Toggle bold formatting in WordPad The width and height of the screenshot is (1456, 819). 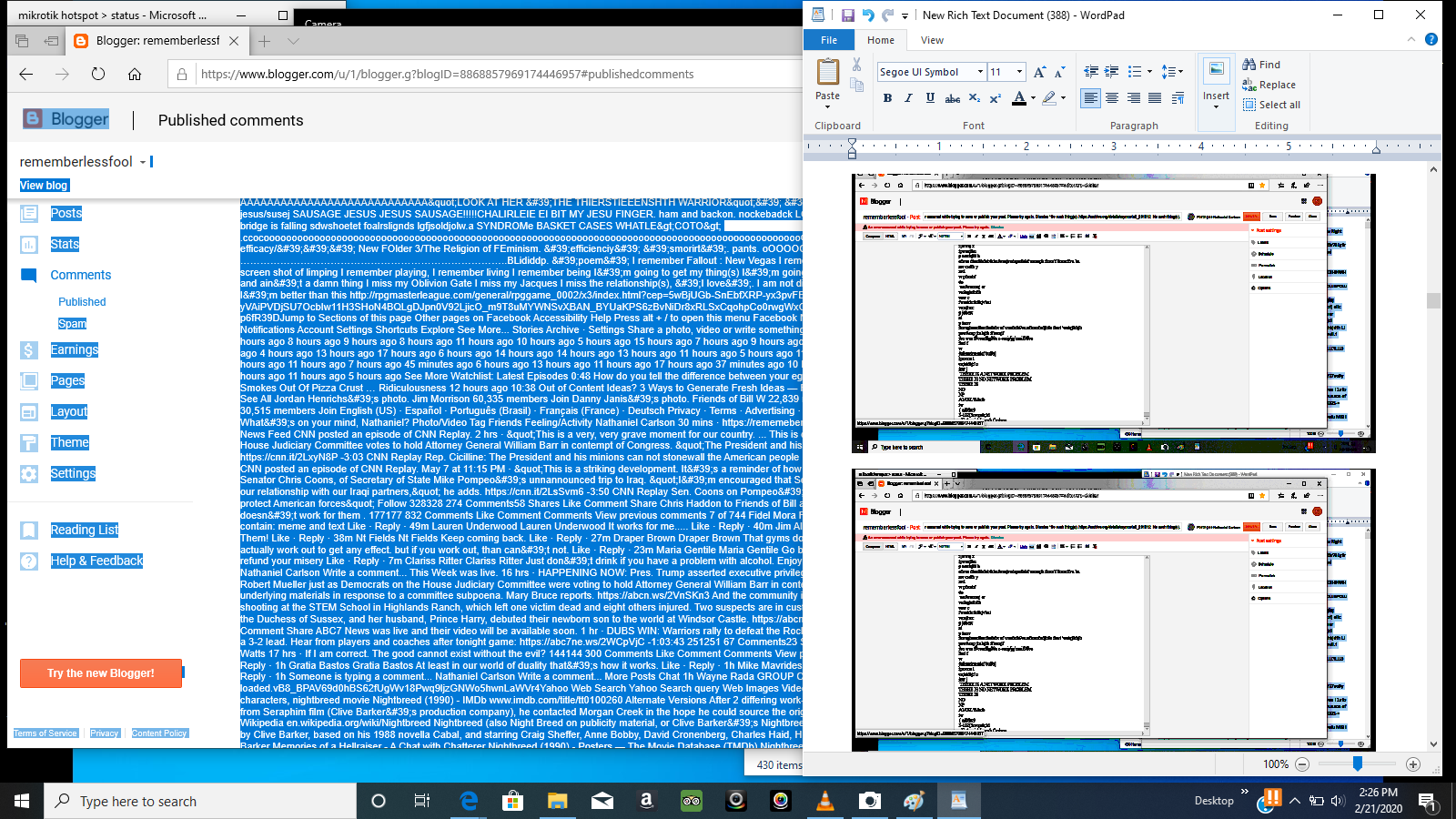887,98
